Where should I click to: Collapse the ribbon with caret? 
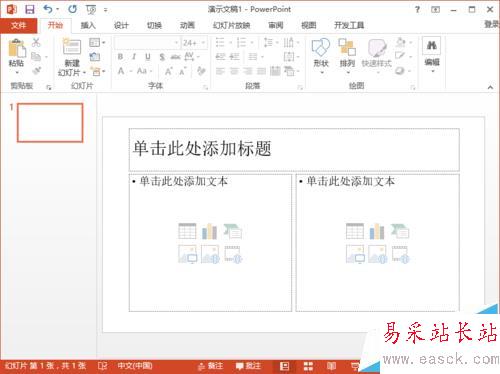pos(490,87)
